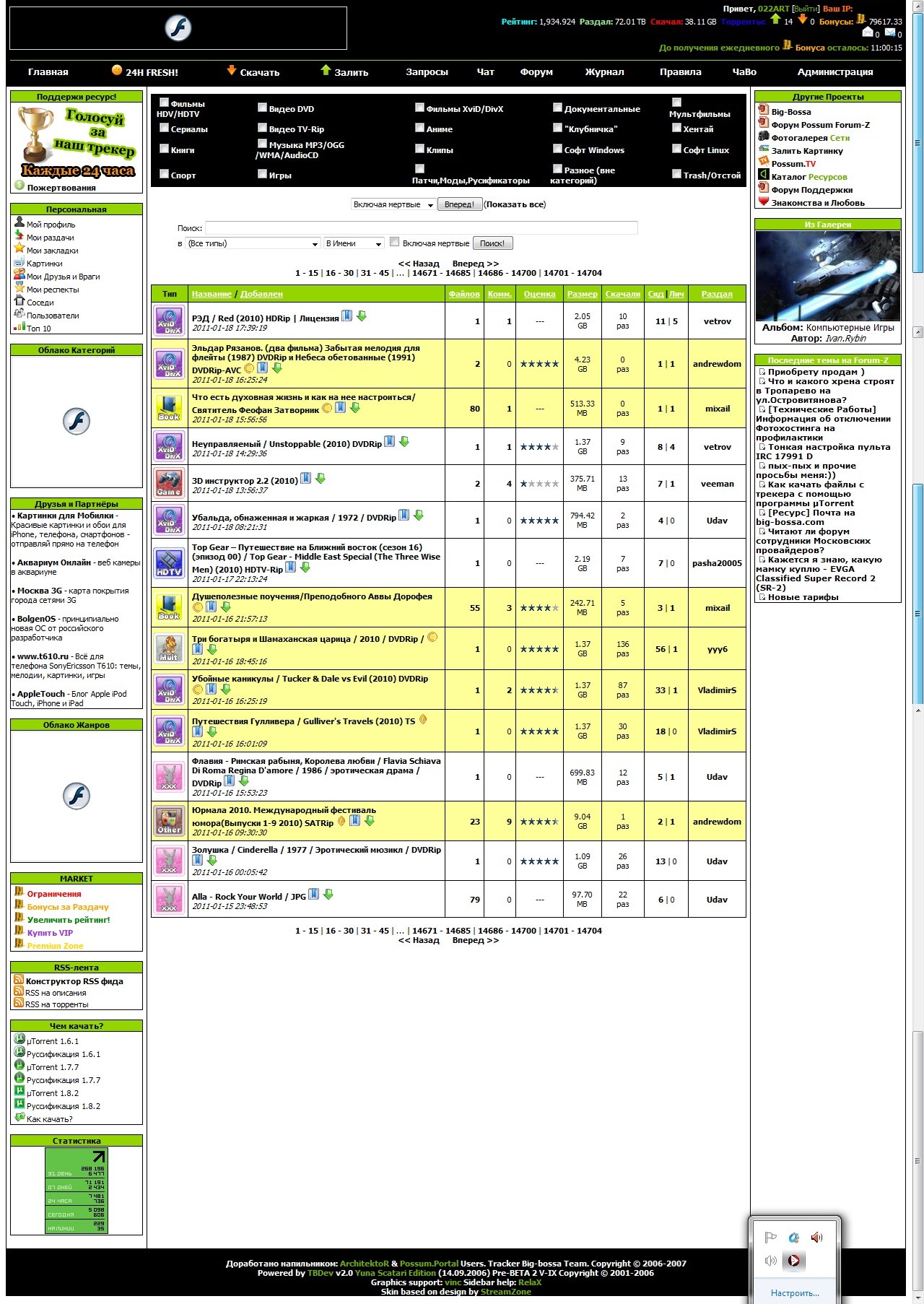This screenshot has width=924, height=1304.
Task: Download the Alla - Rock Your World / JPG torrent
Action: pyautogui.click(x=328, y=894)
